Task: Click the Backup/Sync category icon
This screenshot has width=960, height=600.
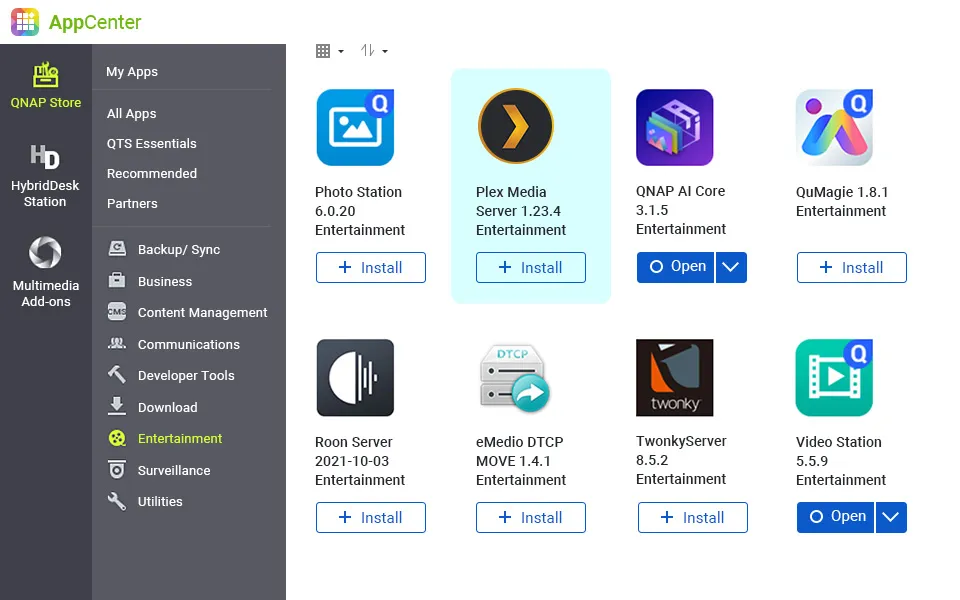Action: (114, 248)
